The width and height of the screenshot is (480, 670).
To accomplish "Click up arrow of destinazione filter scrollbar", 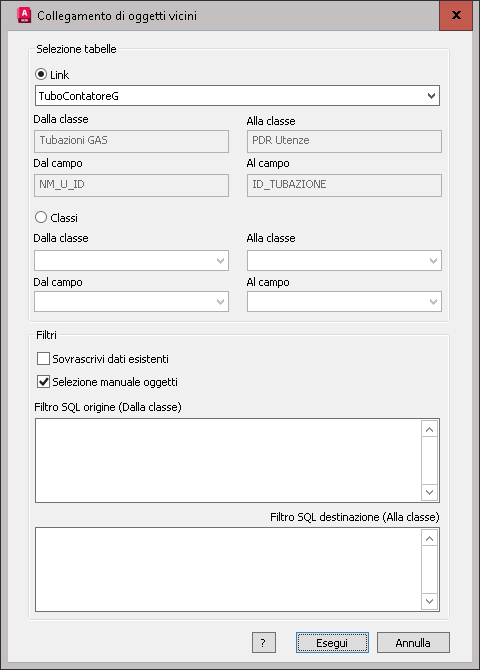I will (x=430, y=538).
